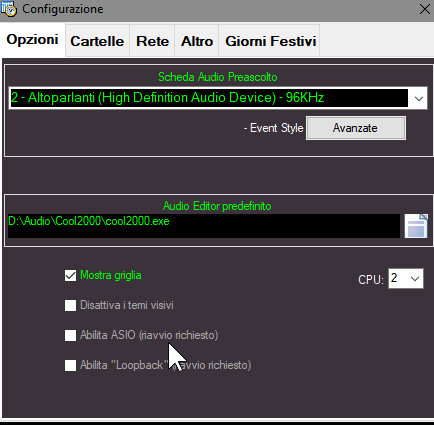Click the Mostra griglia label text
This screenshot has height=425, width=434.
coord(111,275)
